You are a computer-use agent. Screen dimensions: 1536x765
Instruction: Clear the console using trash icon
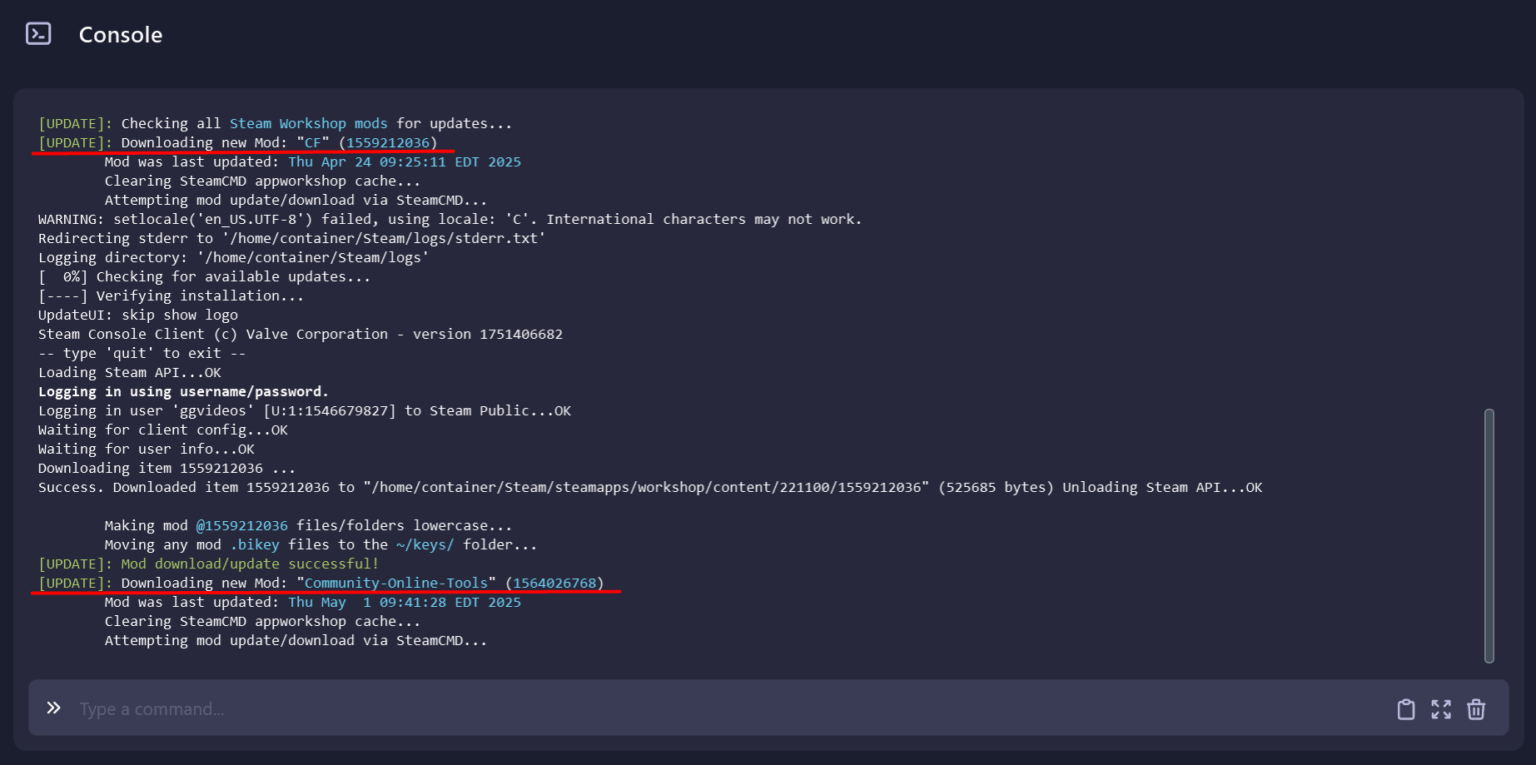click(x=1476, y=708)
